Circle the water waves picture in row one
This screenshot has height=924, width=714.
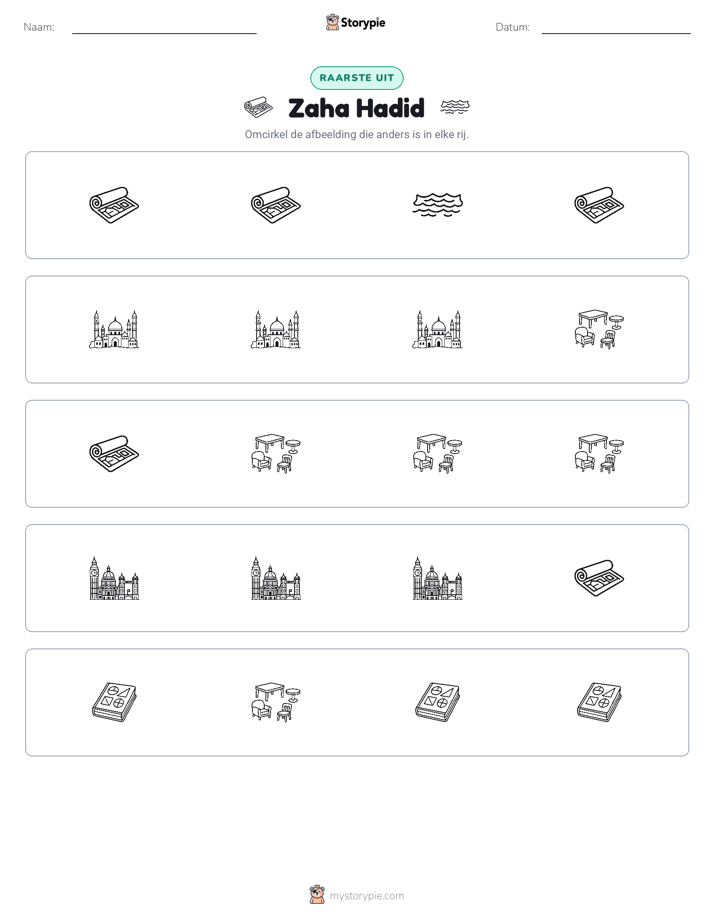coord(438,205)
